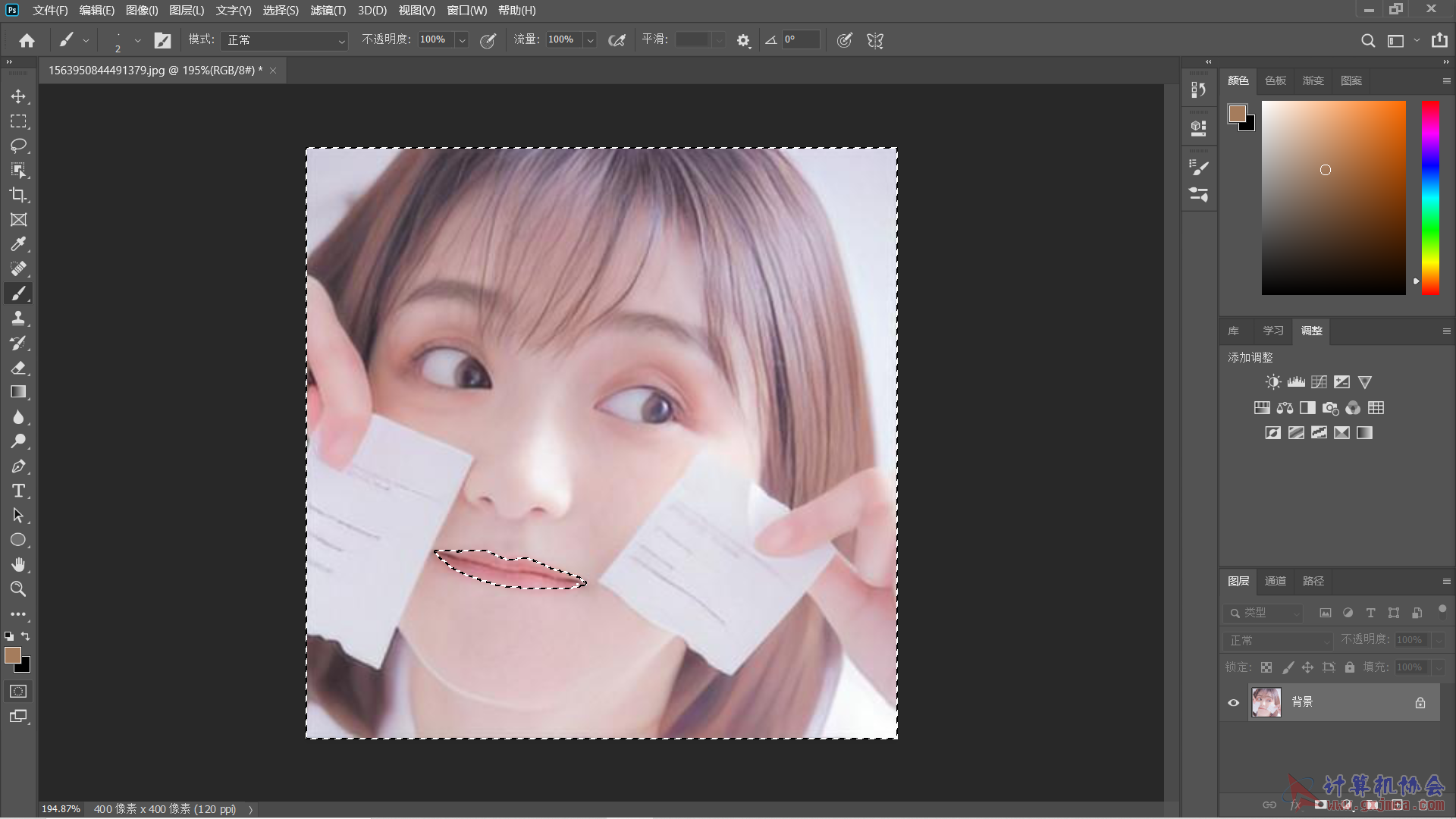This screenshot has width=1456, height=819.
Task: Switch to the 通道 tab
Action: pos(1276,581)
